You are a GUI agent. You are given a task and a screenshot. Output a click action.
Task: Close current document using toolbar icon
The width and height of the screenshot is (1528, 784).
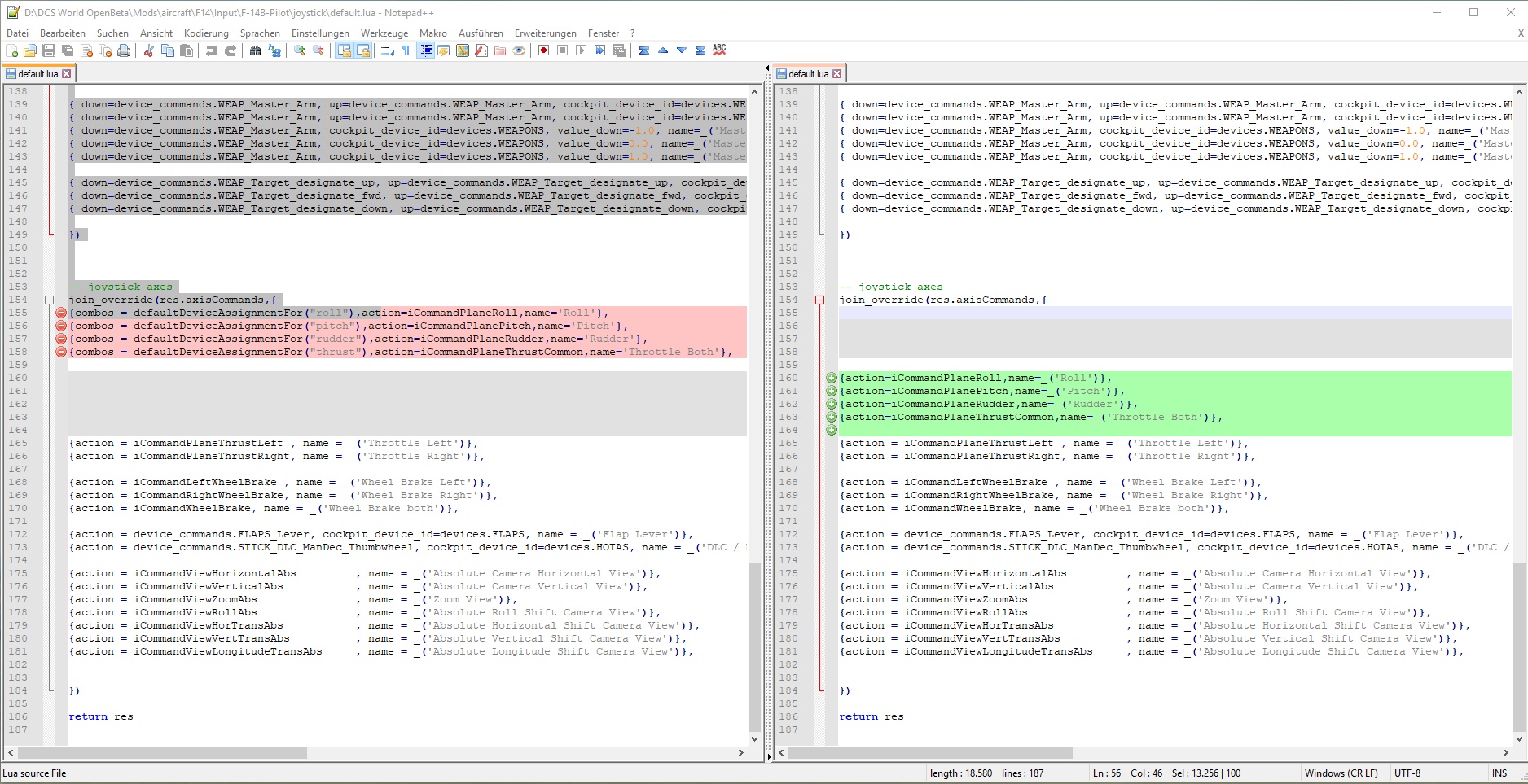(x=86, y=50)
